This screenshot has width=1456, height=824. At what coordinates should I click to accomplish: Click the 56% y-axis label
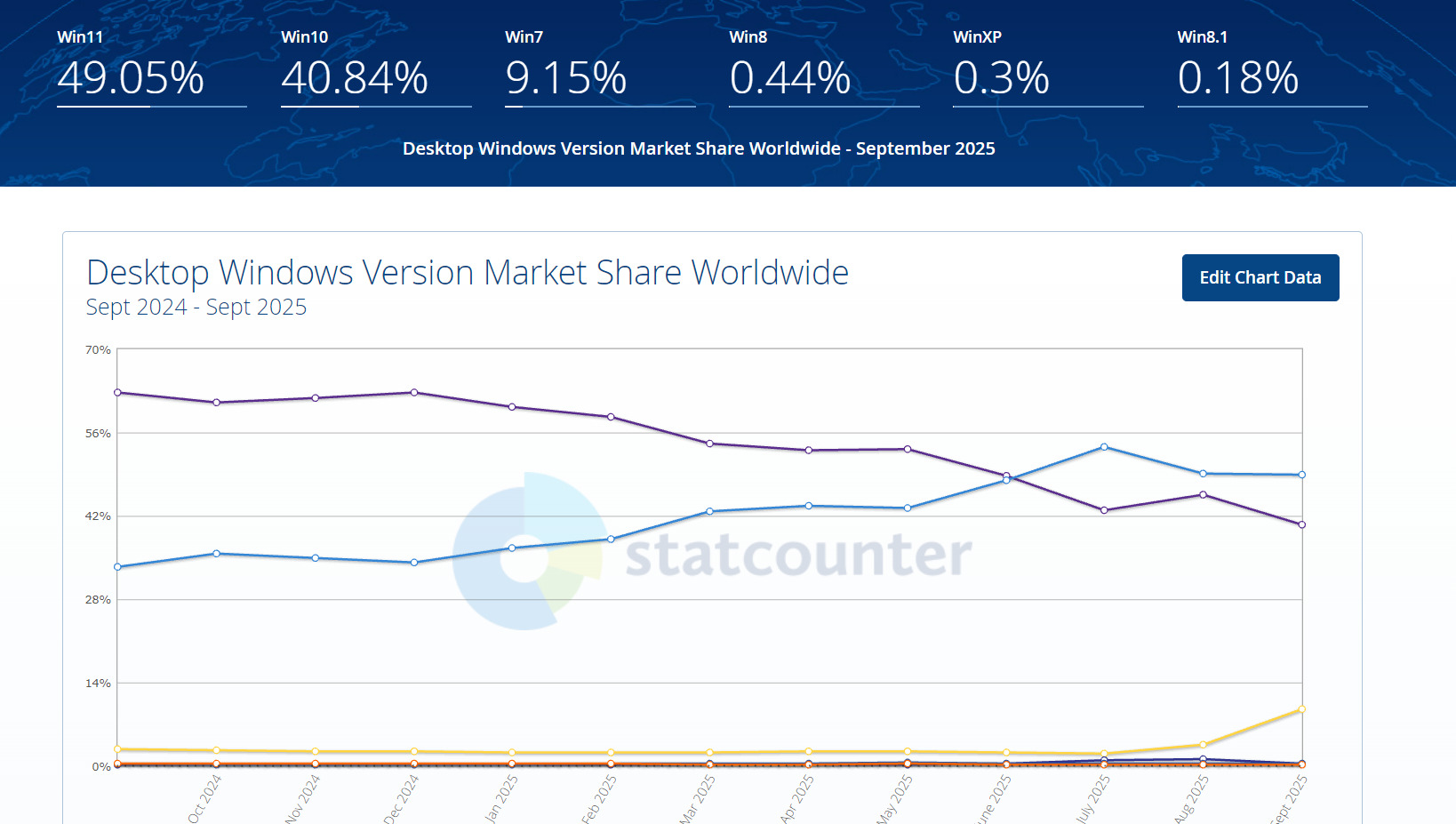98,434
